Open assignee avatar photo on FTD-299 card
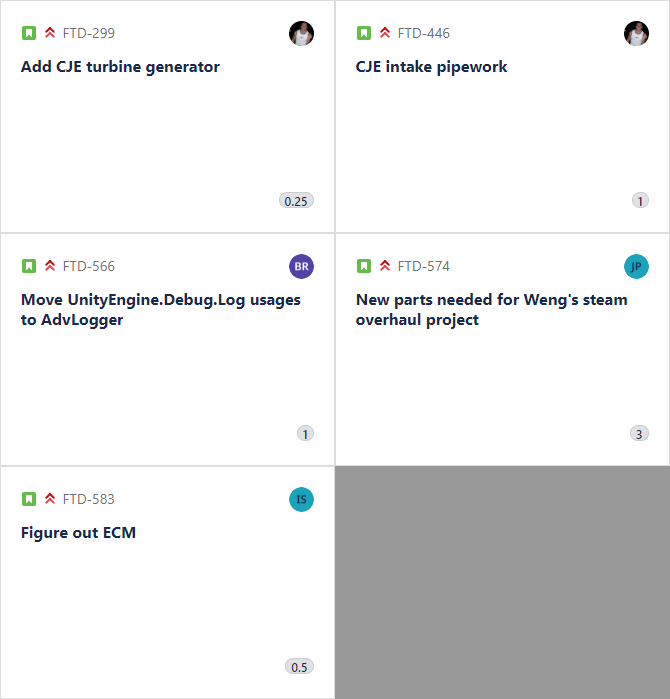The width and height of the screenshot is (670, 699). coord(301,33)
